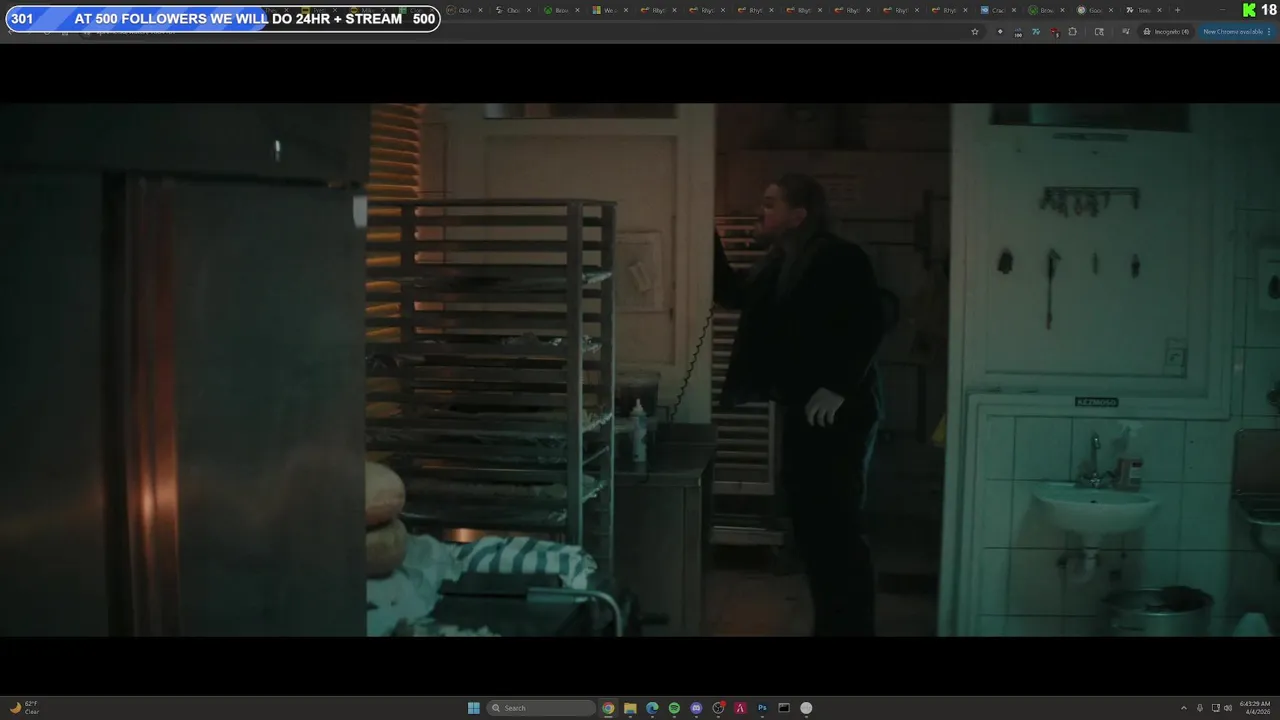This screenshot has height=720, width=1280.
Task: Open the Incognito (4) profile indicator
Action: [x=1166, y=32]
